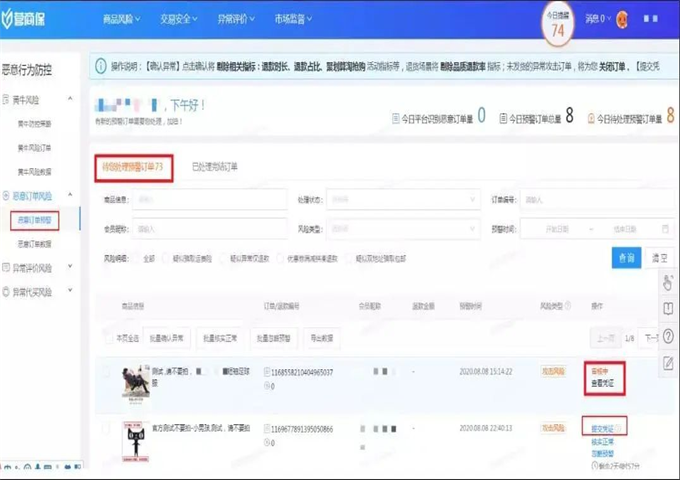Open 黄牛风险数据 in the sidebar

tap(34, 172)
